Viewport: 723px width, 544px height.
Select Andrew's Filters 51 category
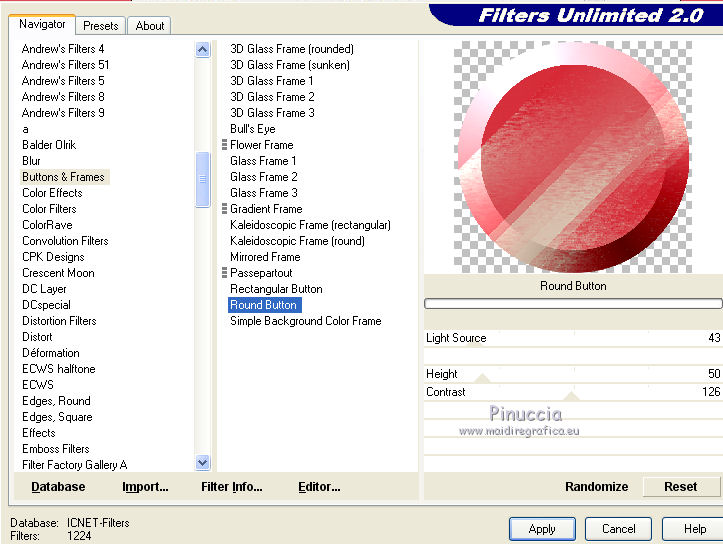coord(65,65)
